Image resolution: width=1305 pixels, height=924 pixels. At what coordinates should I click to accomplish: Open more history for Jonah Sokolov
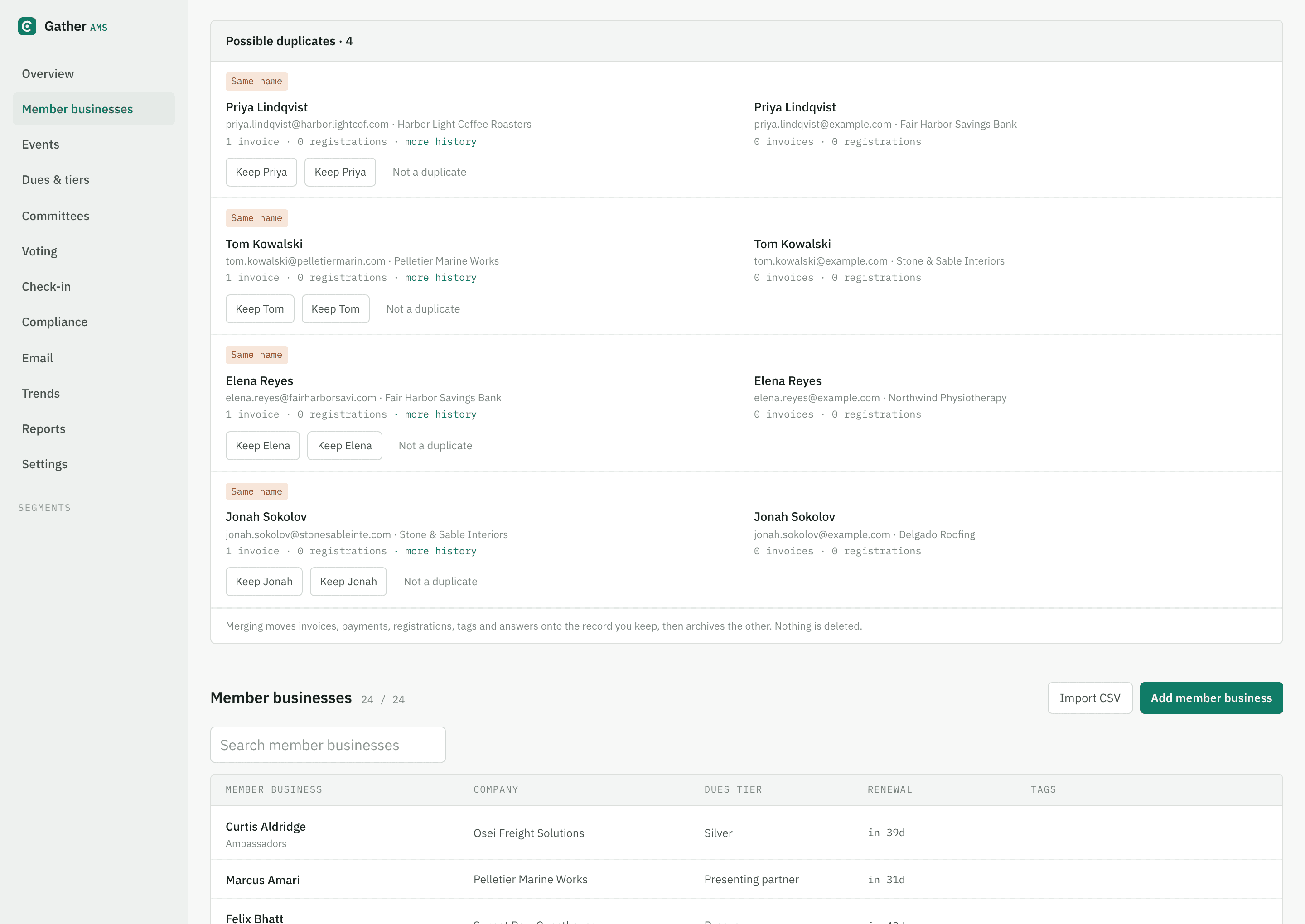click(x=440, y=551)
